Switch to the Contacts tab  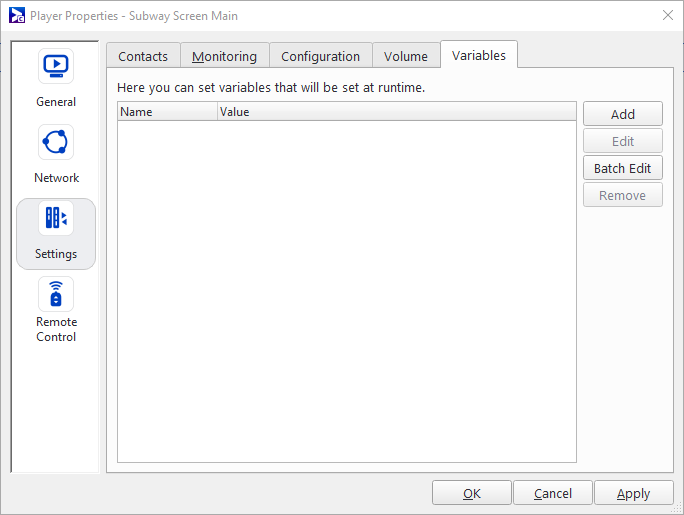(x=143, y=56)
